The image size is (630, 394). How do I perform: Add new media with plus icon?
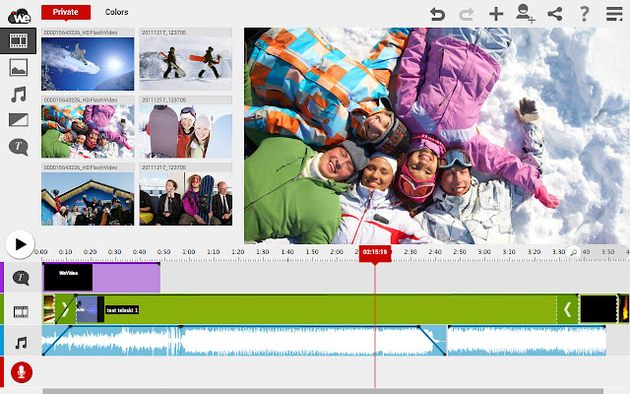coord(496,14)
